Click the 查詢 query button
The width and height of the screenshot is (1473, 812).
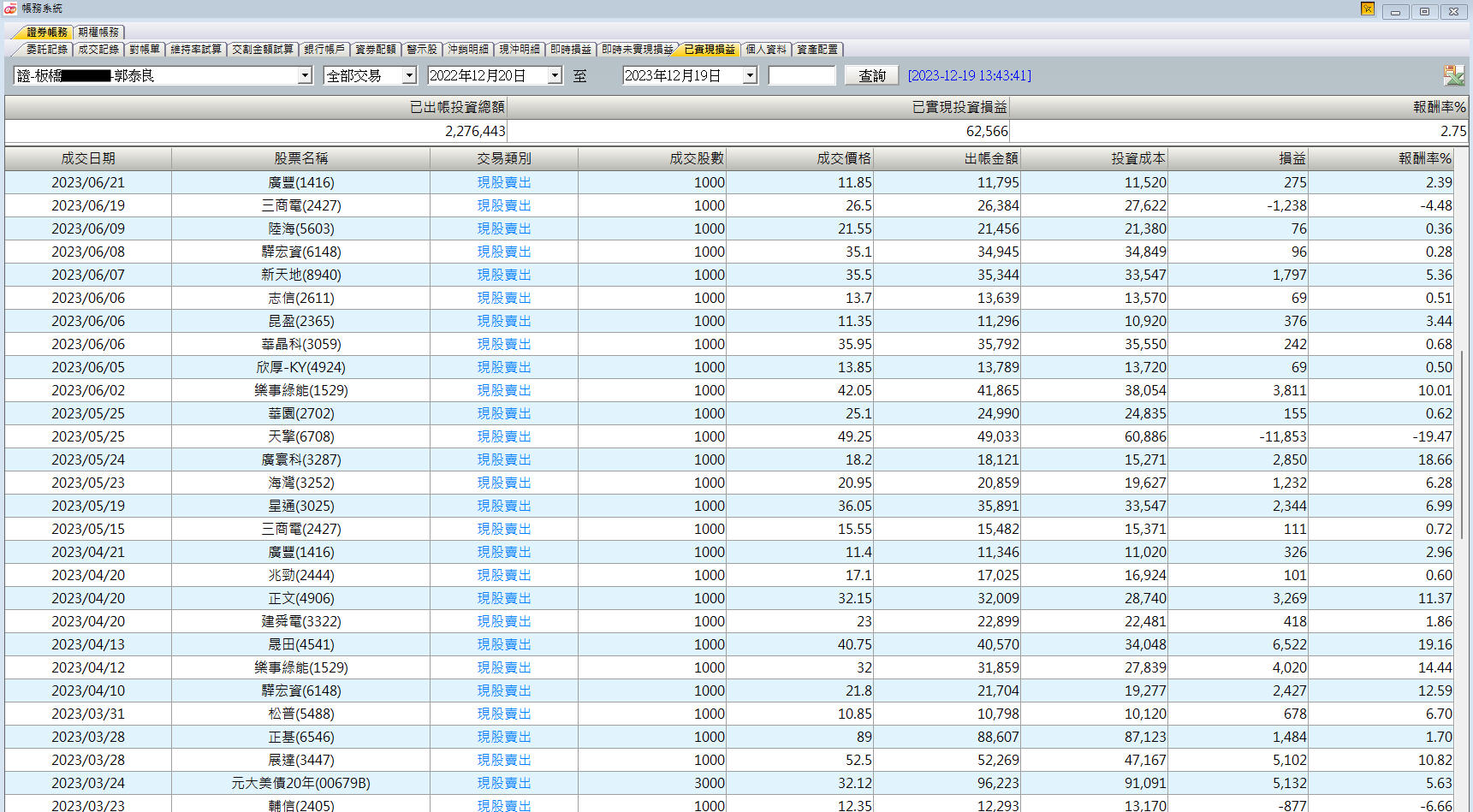tap(872, 75)
